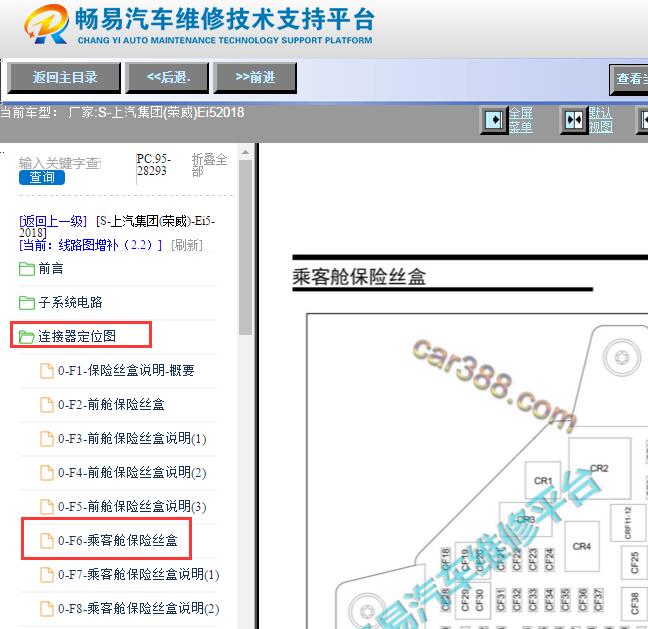The image size is (648, 629).
Task: Go back with the <<后退 button
Action: (168, 78)
